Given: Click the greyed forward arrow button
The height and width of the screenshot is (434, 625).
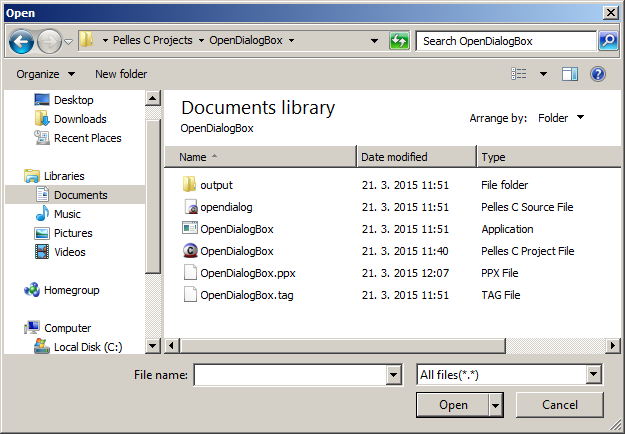Looking at the screenshot, I should point(49,41).
